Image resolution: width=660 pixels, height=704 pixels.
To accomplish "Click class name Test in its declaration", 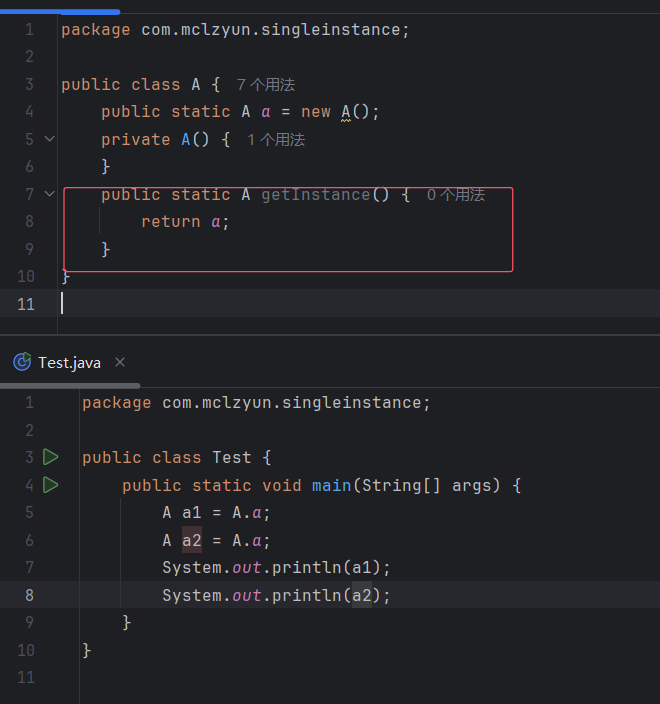I will 232,458.
